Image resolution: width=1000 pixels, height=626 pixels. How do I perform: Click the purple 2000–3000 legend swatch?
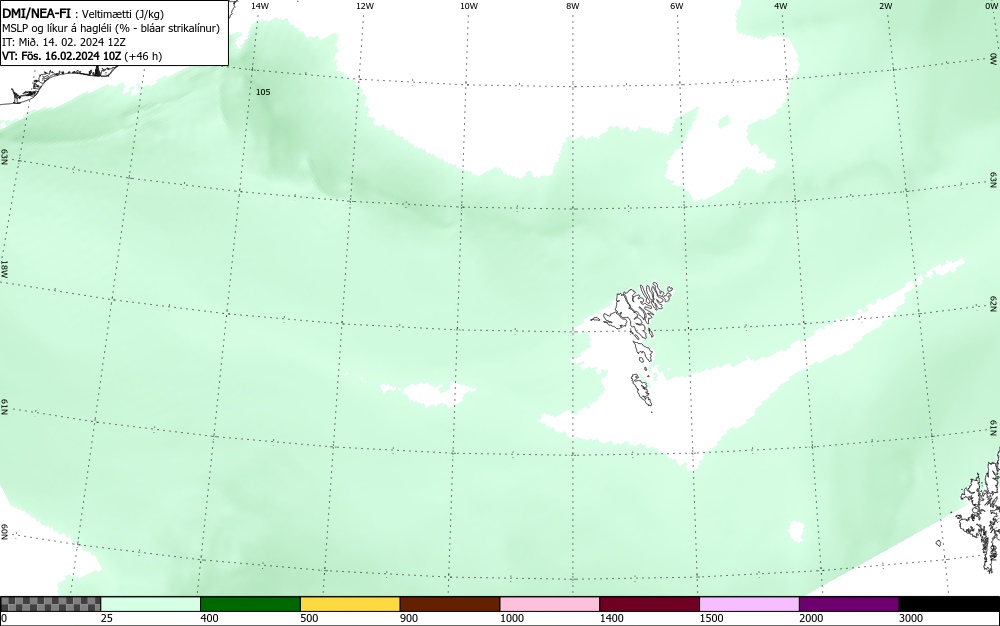pos(849,604)
